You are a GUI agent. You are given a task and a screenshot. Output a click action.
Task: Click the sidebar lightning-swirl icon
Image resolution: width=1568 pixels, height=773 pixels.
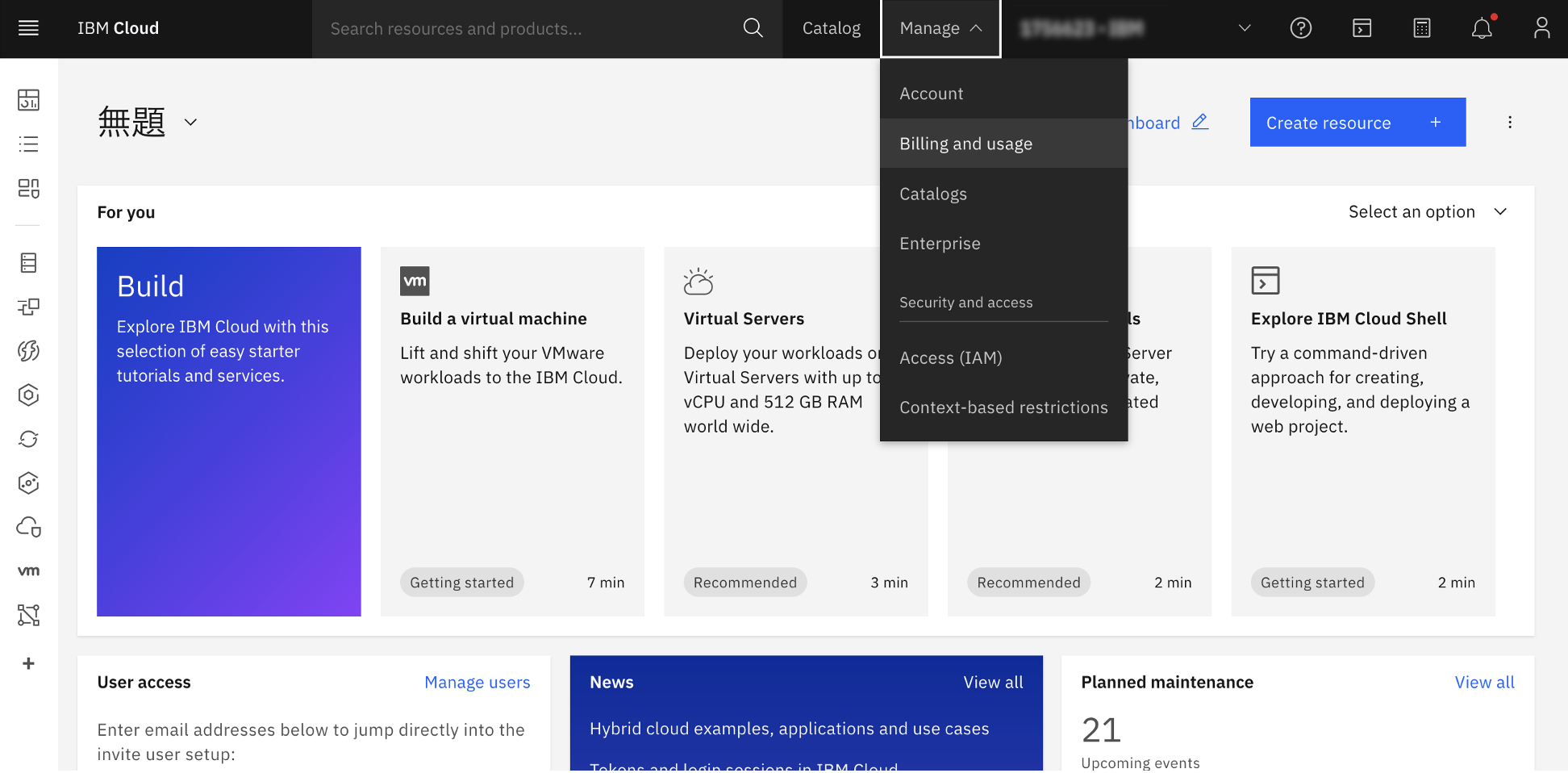[28, 351]
